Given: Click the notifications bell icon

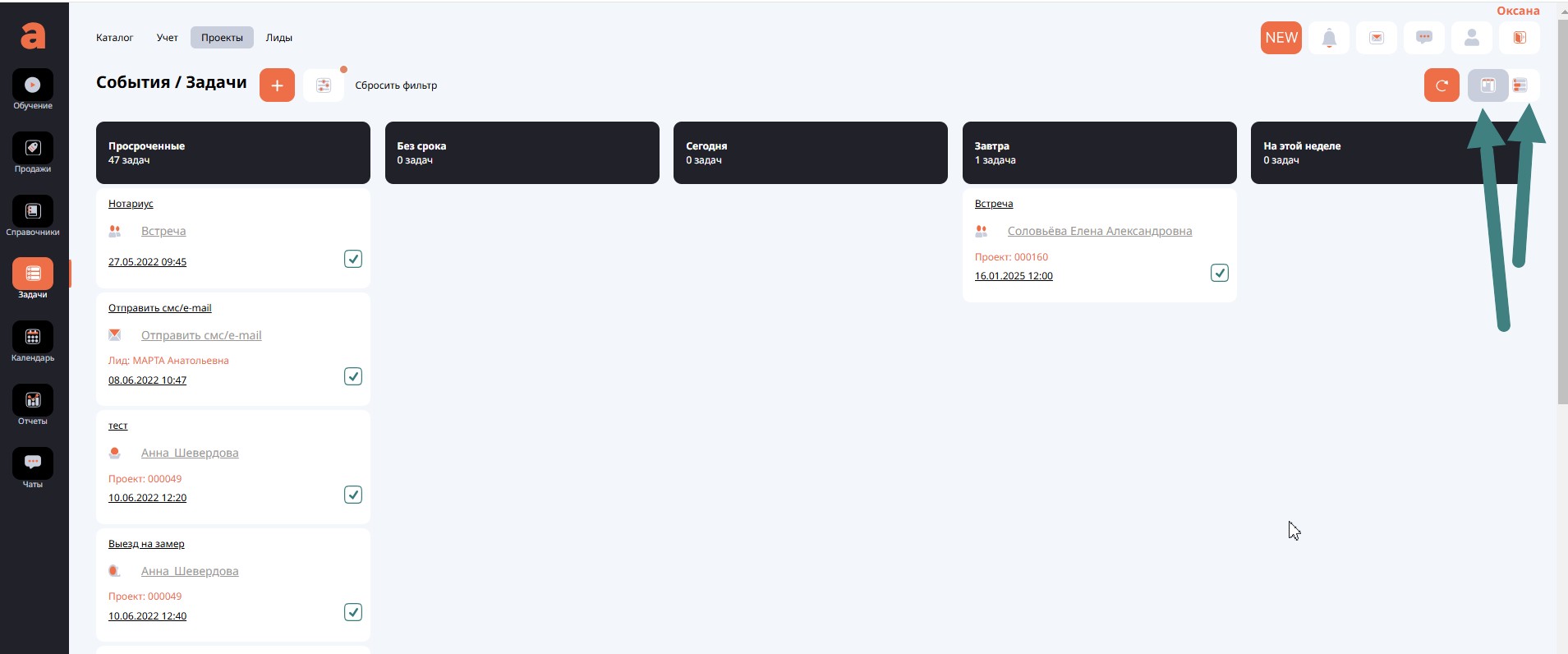Looking at the screenshot, I should coord(1329,38).
